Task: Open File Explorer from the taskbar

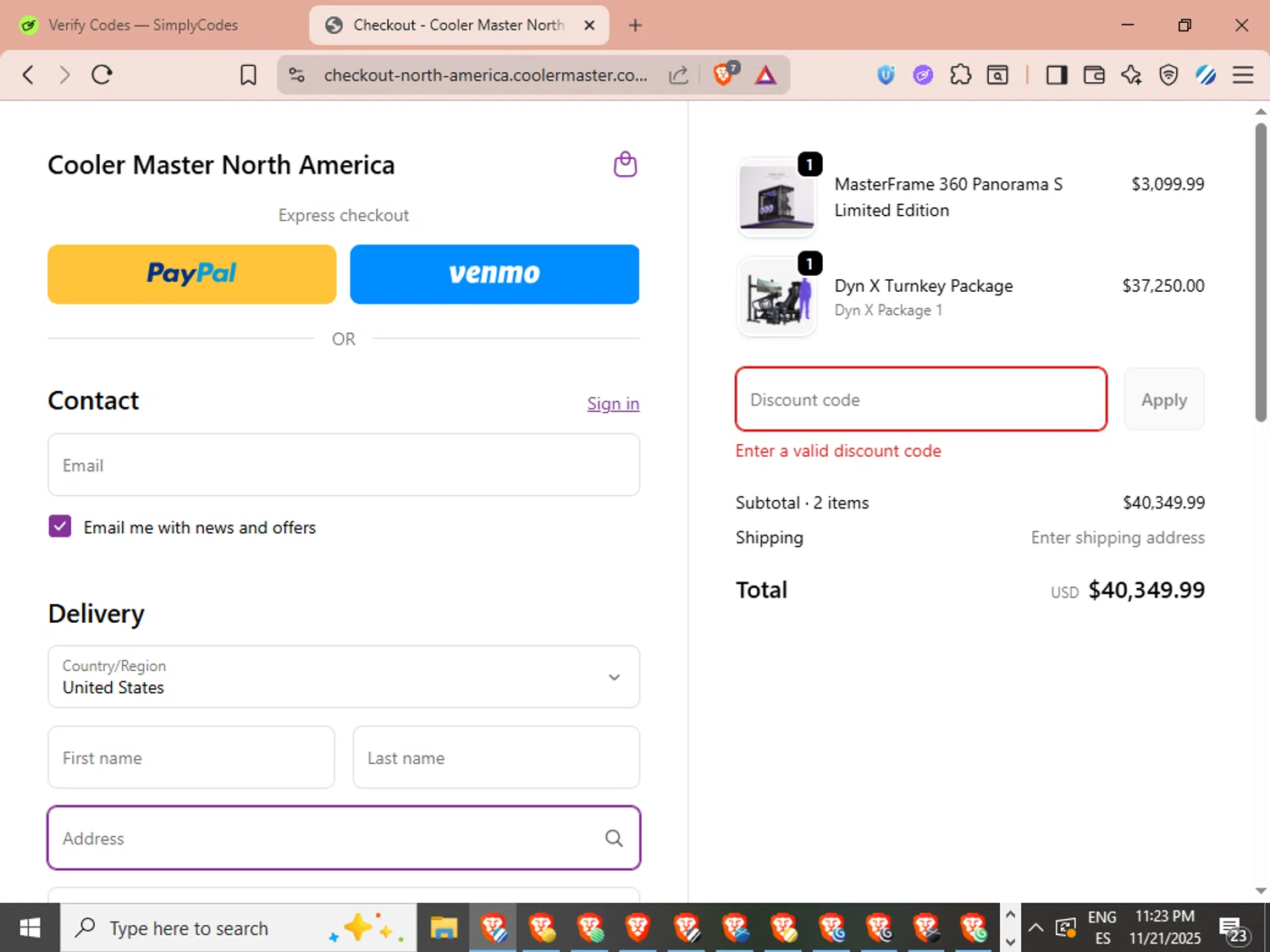Action: point(444,928)
